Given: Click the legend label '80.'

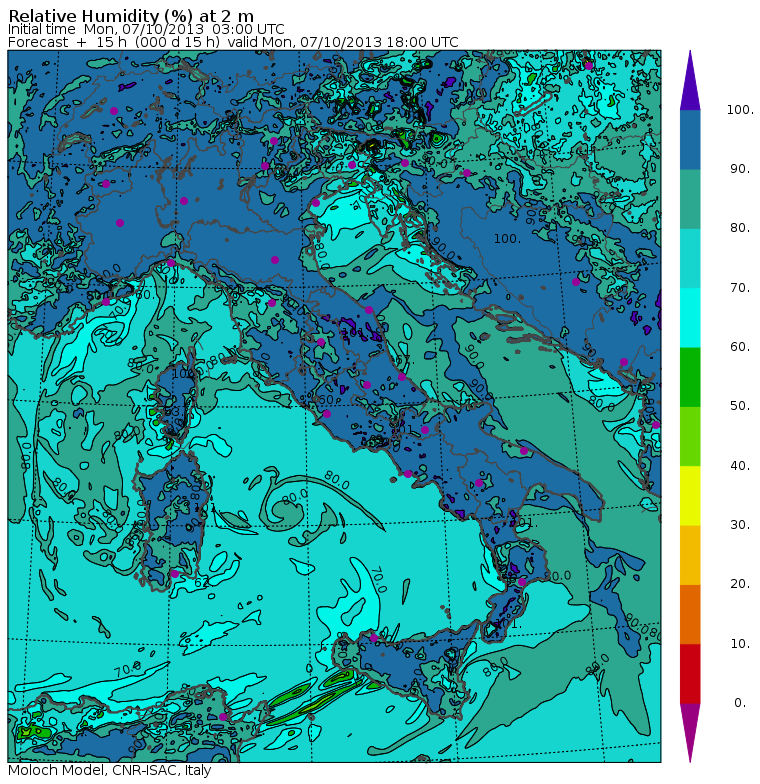Looking at the screenshot, I should pos(740,228).
